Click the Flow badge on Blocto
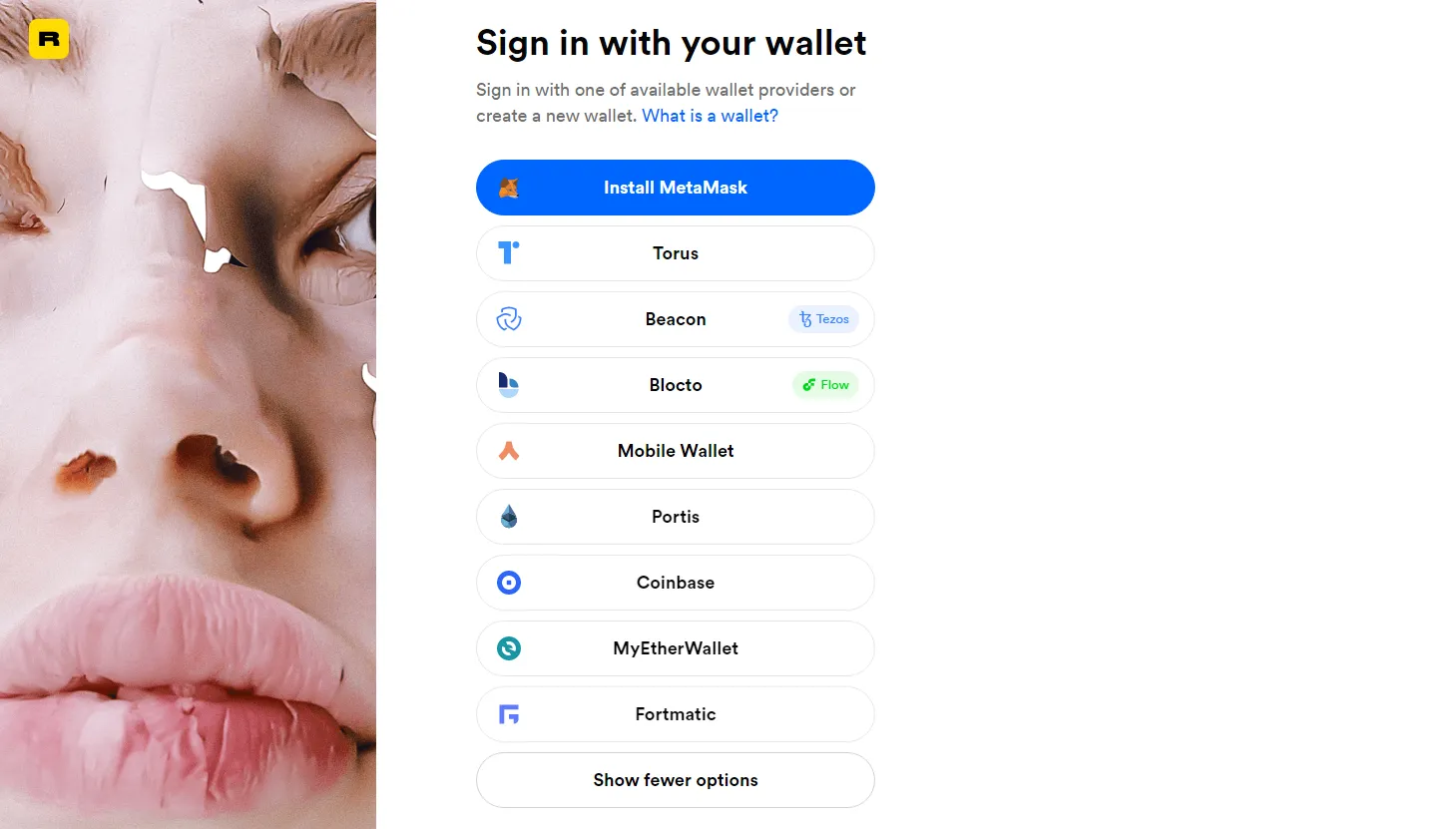 coord(825,385)
